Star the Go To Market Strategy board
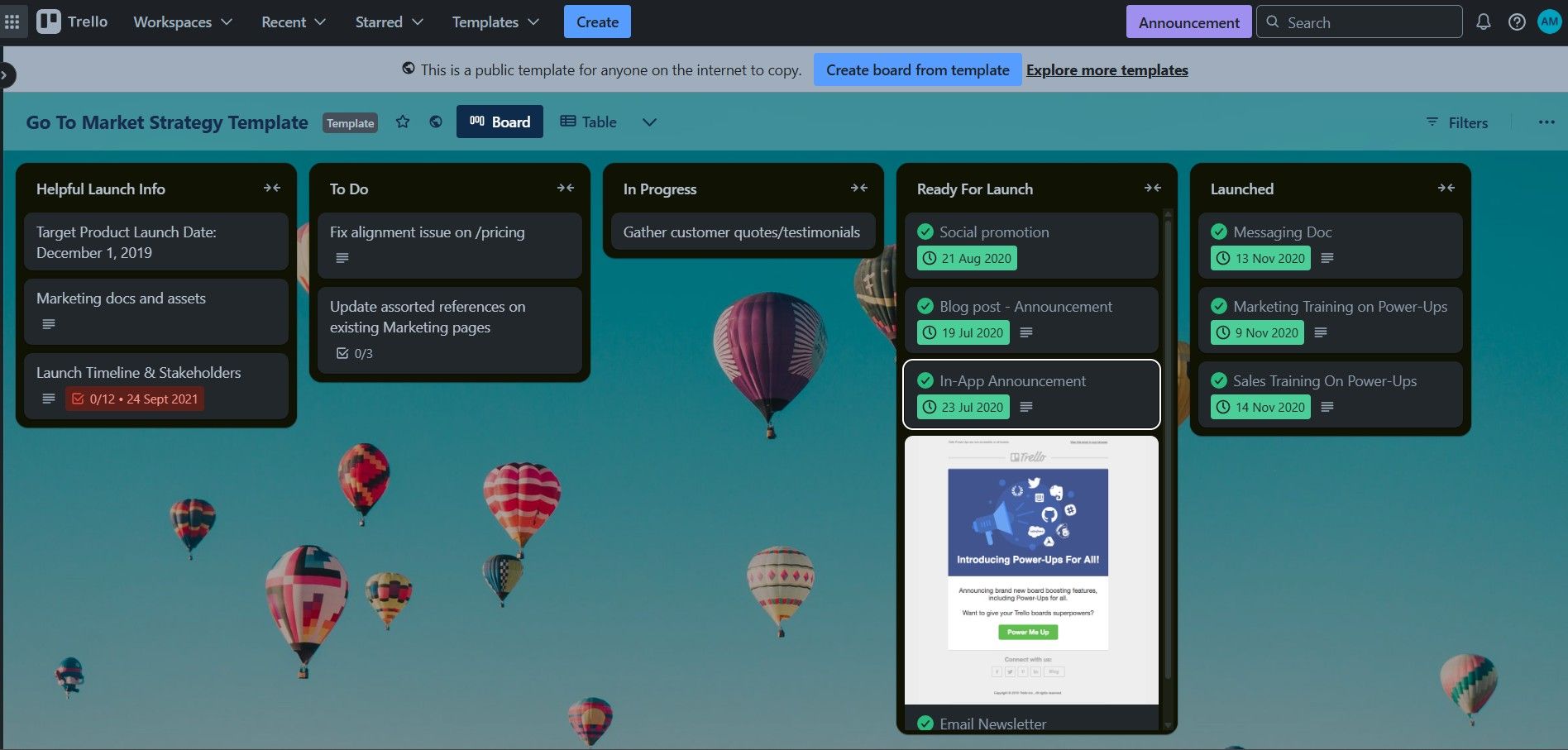 pos(403,122)
